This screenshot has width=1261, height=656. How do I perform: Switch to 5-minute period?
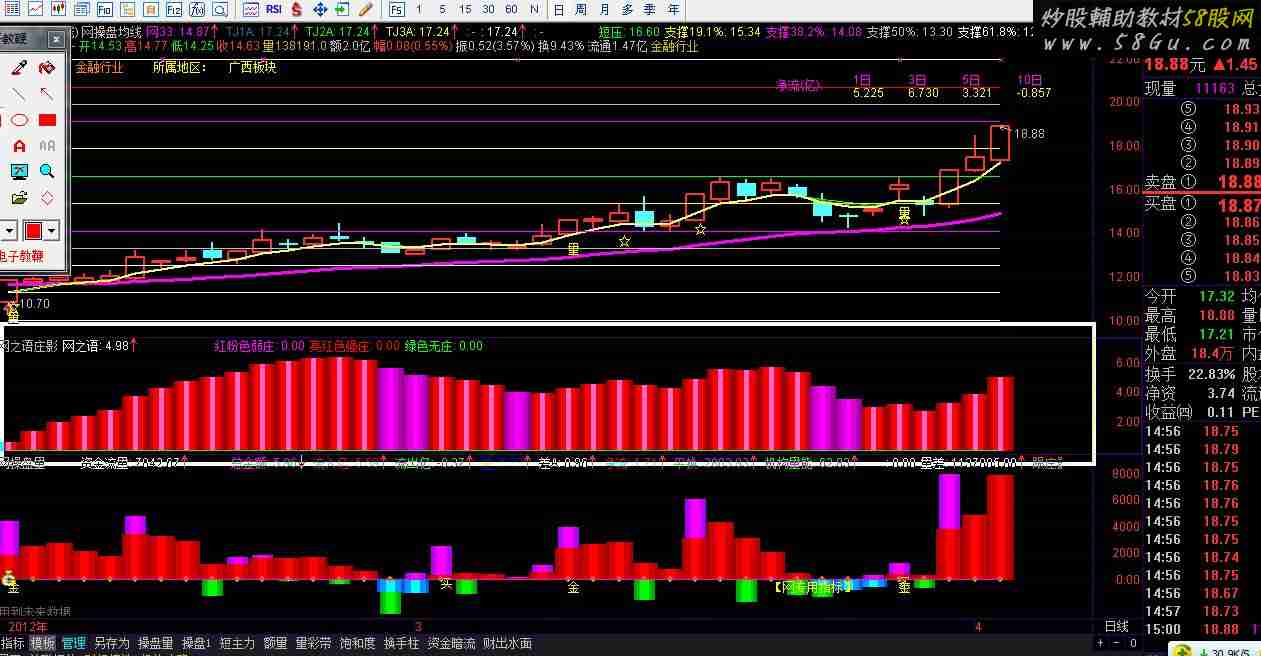tap(443, 9)
